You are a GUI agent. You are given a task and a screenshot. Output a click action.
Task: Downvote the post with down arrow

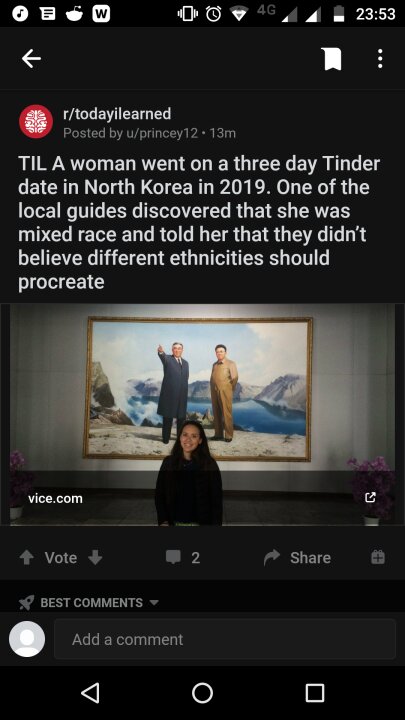(x=95, y=557)
